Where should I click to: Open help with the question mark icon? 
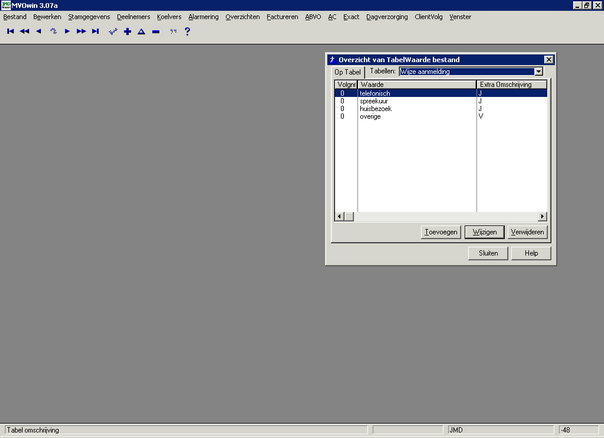point(187,31)
